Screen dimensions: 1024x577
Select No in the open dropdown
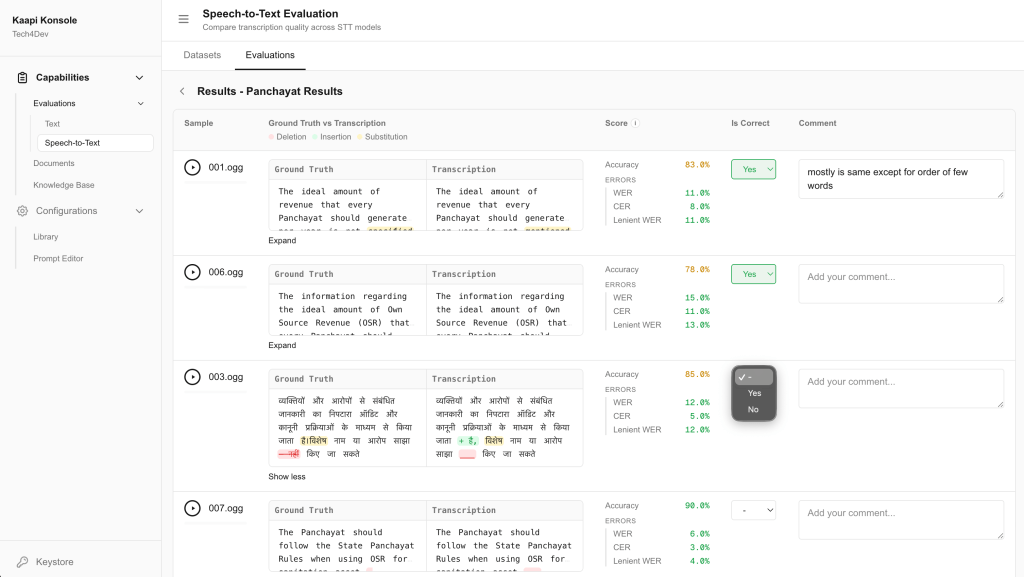(x=753, y=409)
